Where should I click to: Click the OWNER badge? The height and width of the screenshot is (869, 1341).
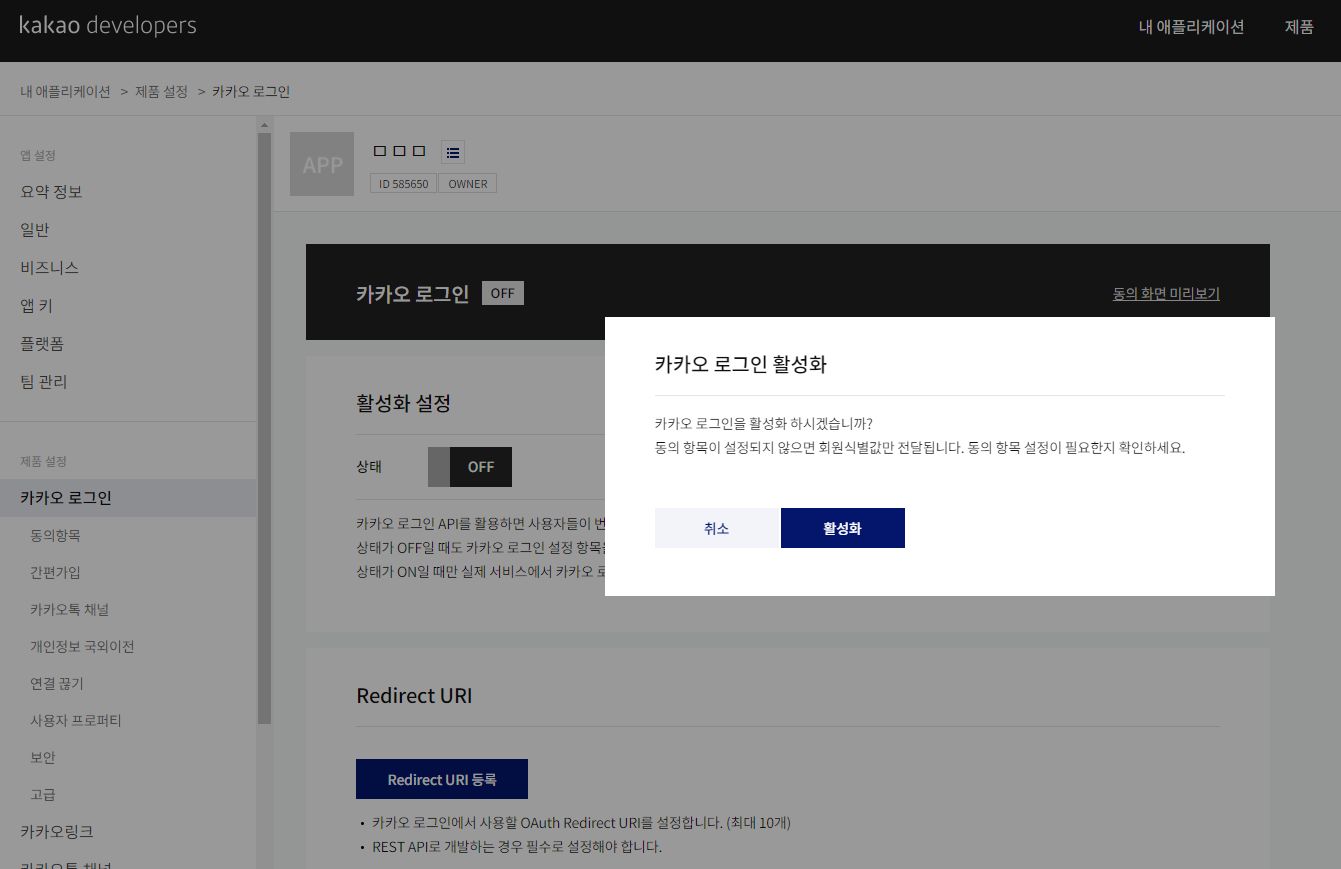pos(466,183)
